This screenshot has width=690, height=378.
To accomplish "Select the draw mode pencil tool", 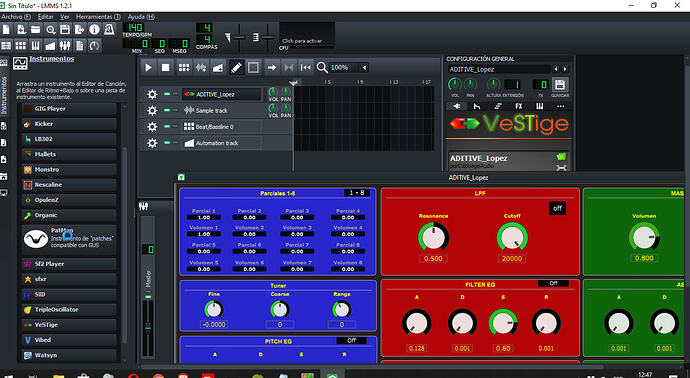I will (x=236, y=67).
